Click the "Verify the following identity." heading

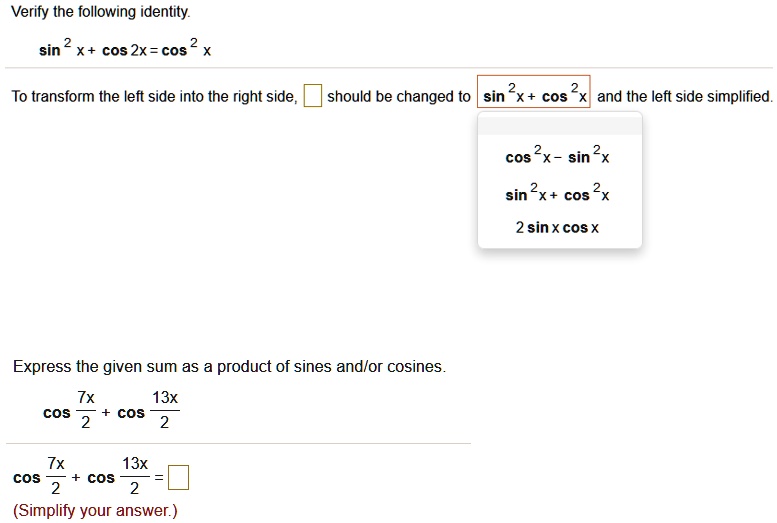pyautogui.click(x=101, y=12)
